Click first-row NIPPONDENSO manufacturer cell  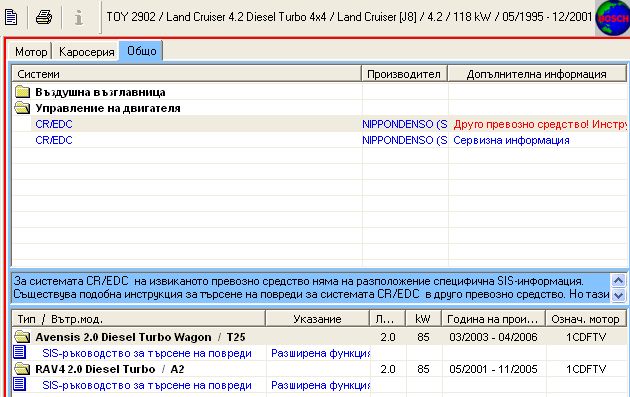click(405, 124)
